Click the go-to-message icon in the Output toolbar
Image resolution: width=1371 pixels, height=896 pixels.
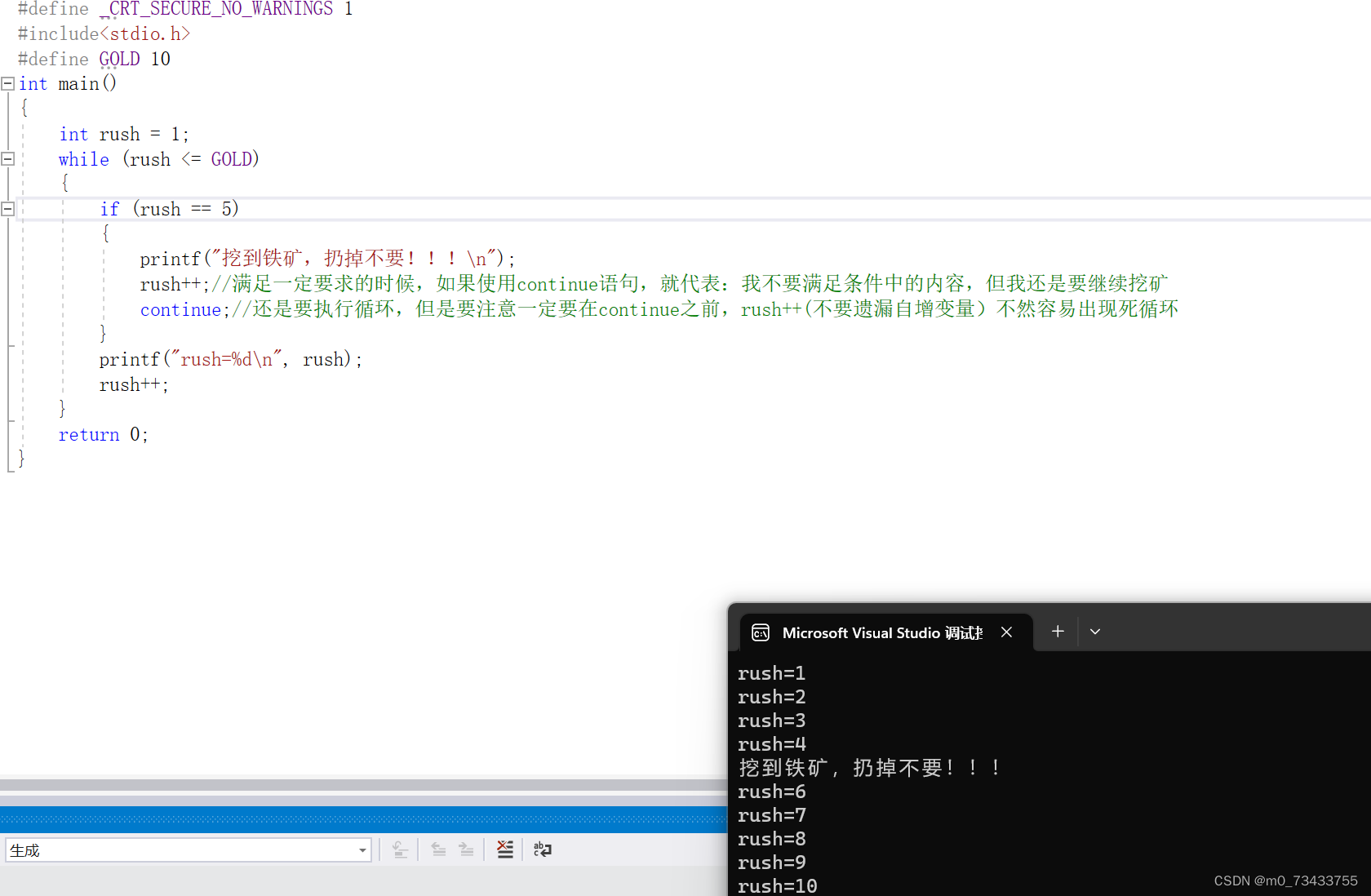pyautogui.click(x=400, y=849)
